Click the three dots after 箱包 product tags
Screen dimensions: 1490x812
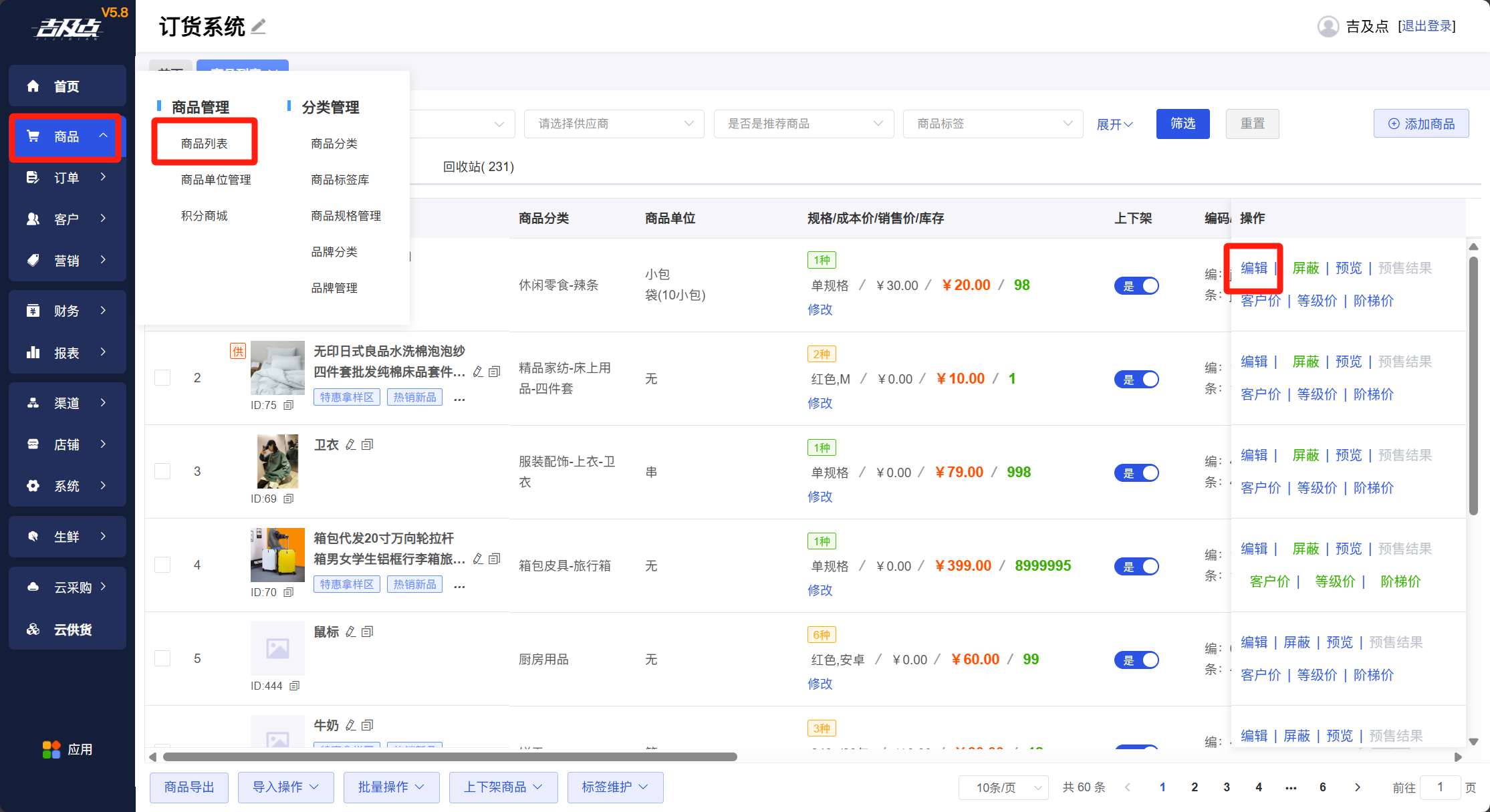coord(459,585)
